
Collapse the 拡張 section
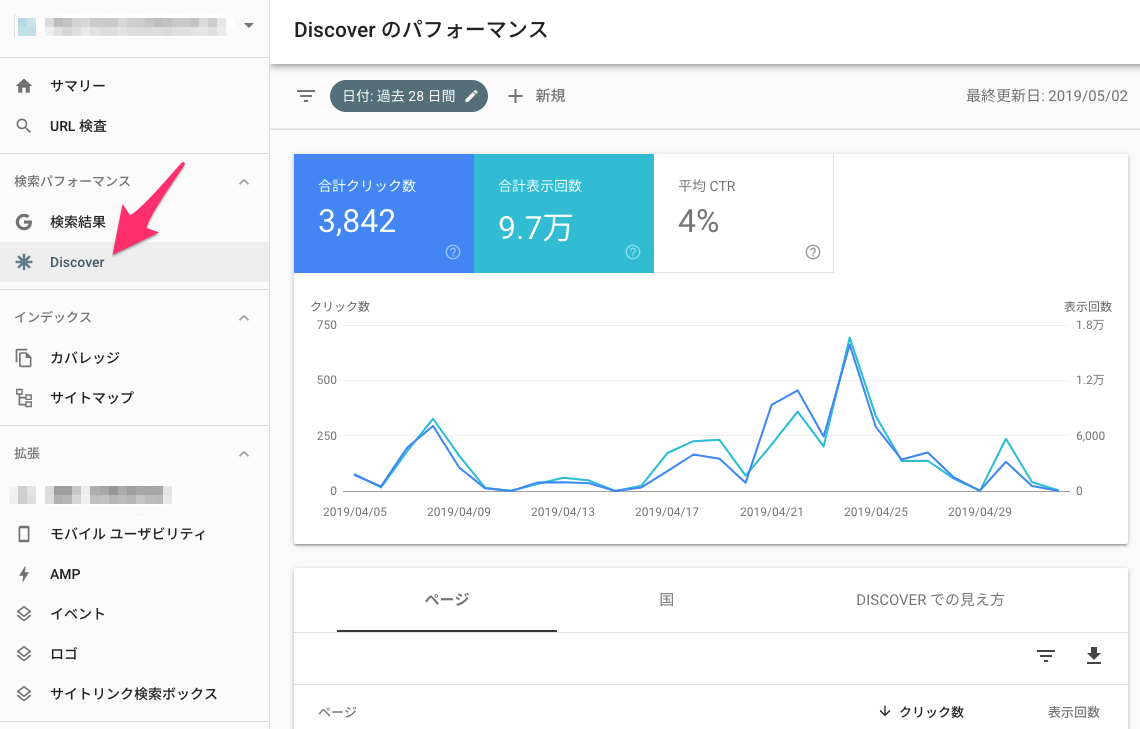(x=244, y=453)
